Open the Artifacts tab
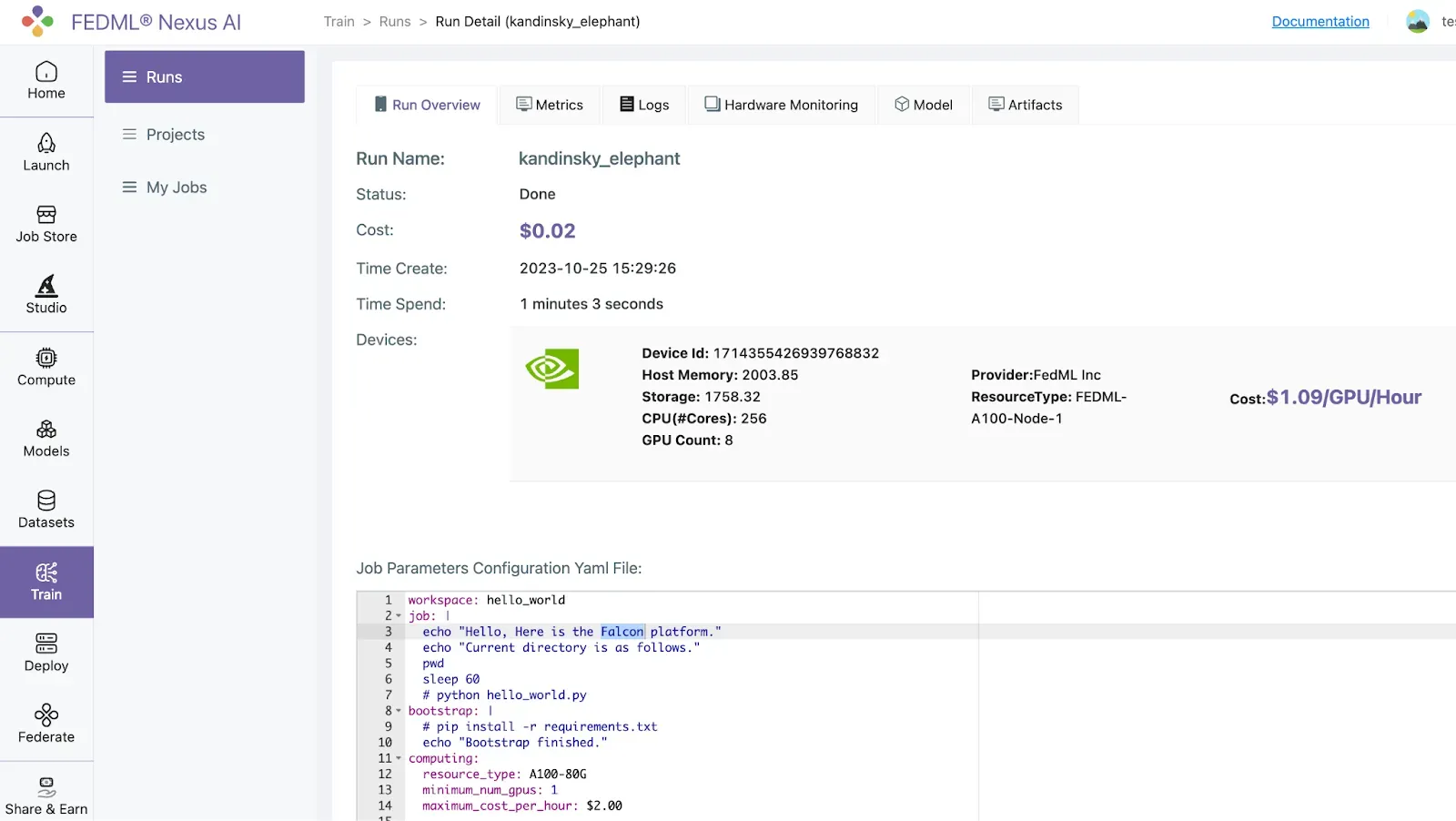Screen dimensions: 1456x821 1026,105
